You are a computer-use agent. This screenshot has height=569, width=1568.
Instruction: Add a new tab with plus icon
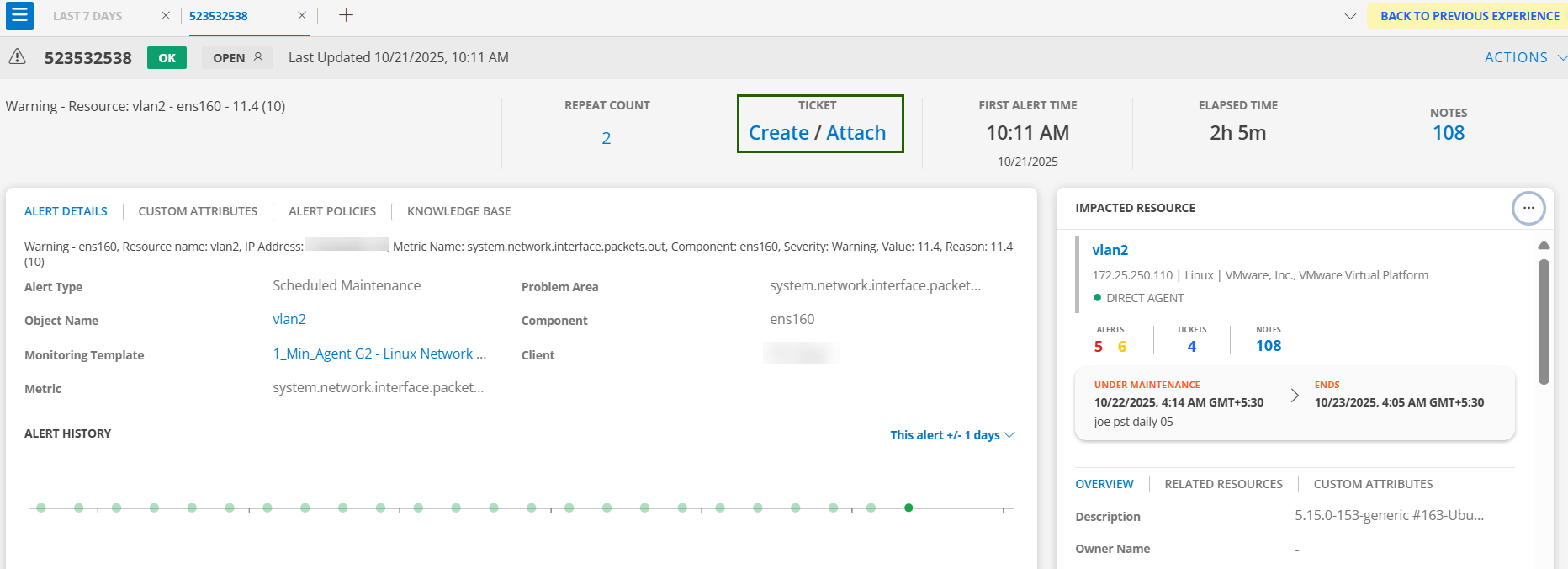pos(346,15)
